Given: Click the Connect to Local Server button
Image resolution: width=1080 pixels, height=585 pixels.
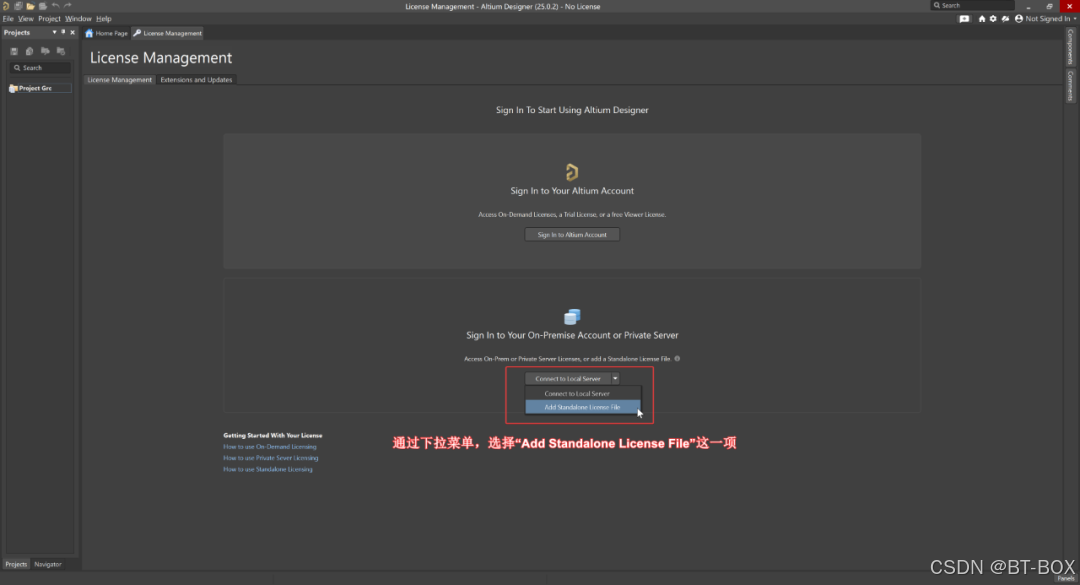Looking at the screenshot, I should tap(568, 378).
